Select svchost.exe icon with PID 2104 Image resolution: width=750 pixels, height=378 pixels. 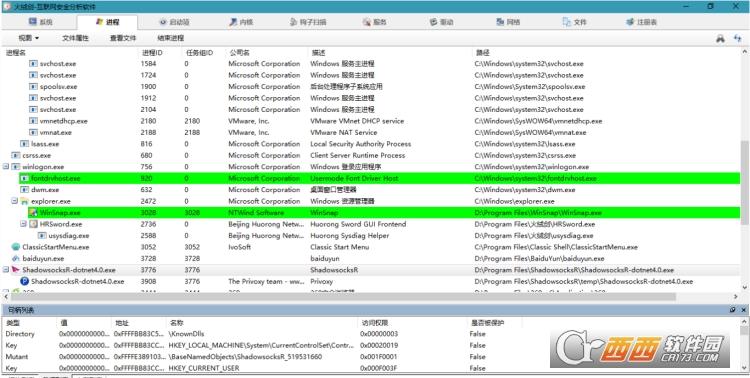33,110
